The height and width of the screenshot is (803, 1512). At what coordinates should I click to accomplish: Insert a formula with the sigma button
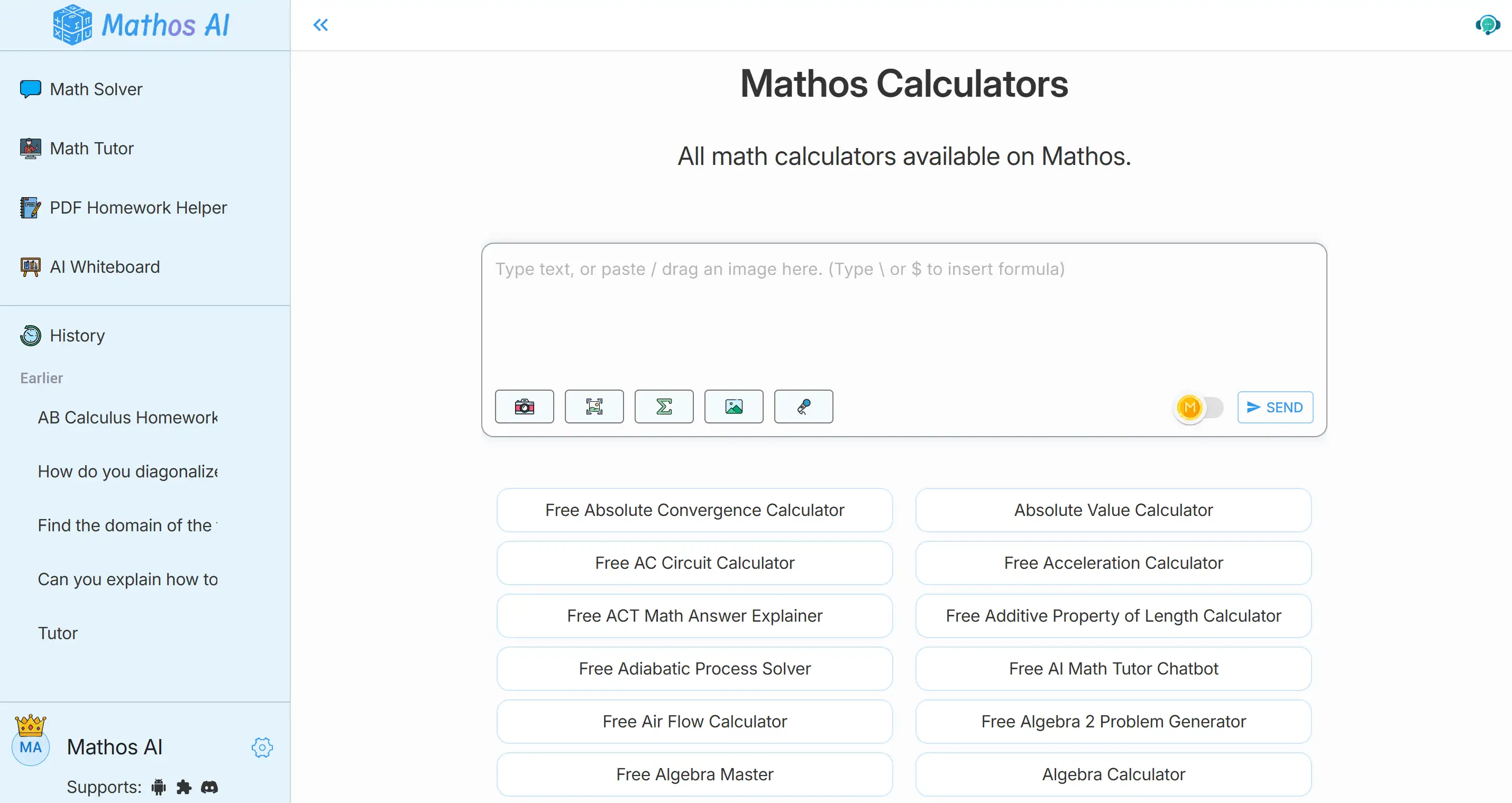(x=664, y=407)
